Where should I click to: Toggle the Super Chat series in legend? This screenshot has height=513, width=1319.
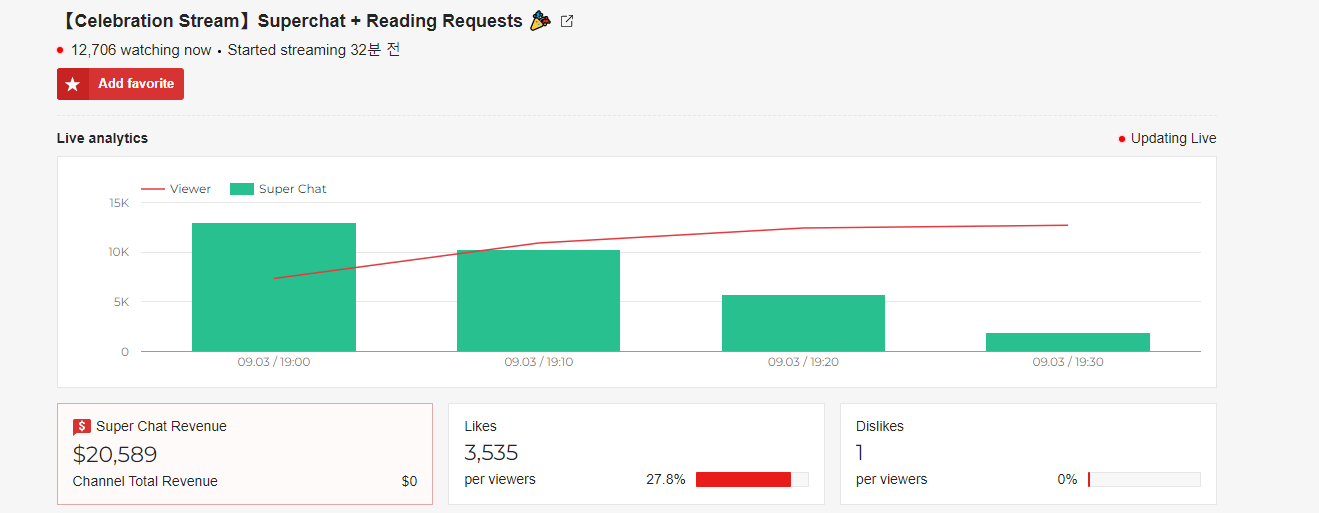pyautogui.click(x=279, y=189)
